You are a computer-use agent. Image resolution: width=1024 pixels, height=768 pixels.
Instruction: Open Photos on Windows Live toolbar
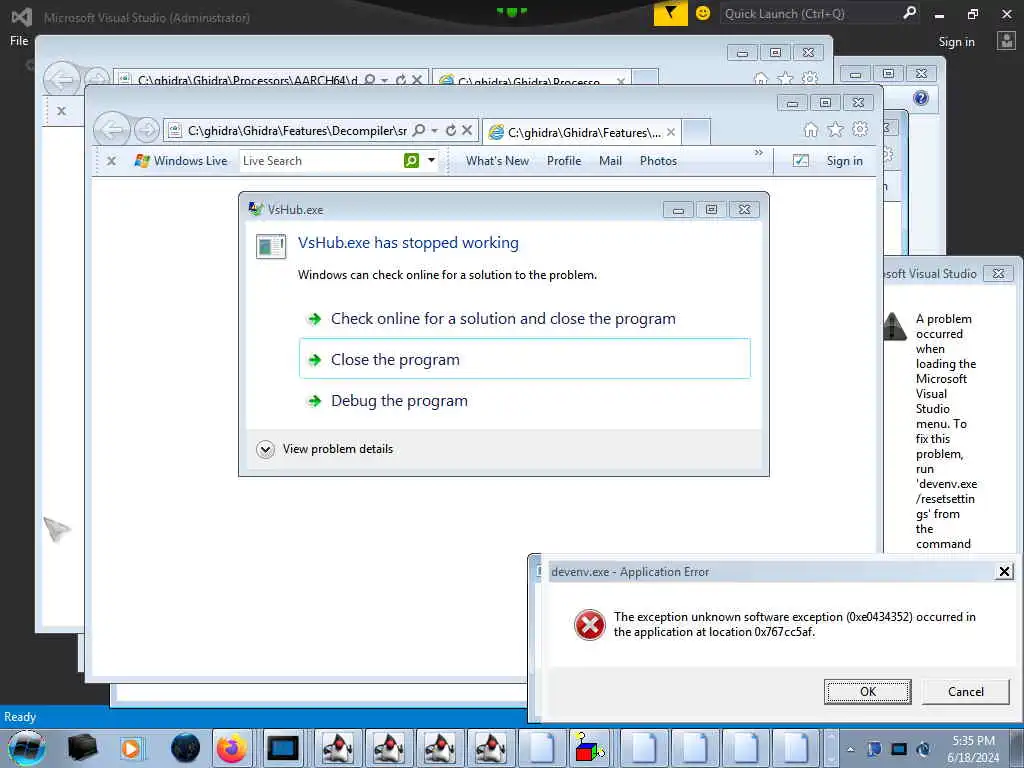pos(658,161)
